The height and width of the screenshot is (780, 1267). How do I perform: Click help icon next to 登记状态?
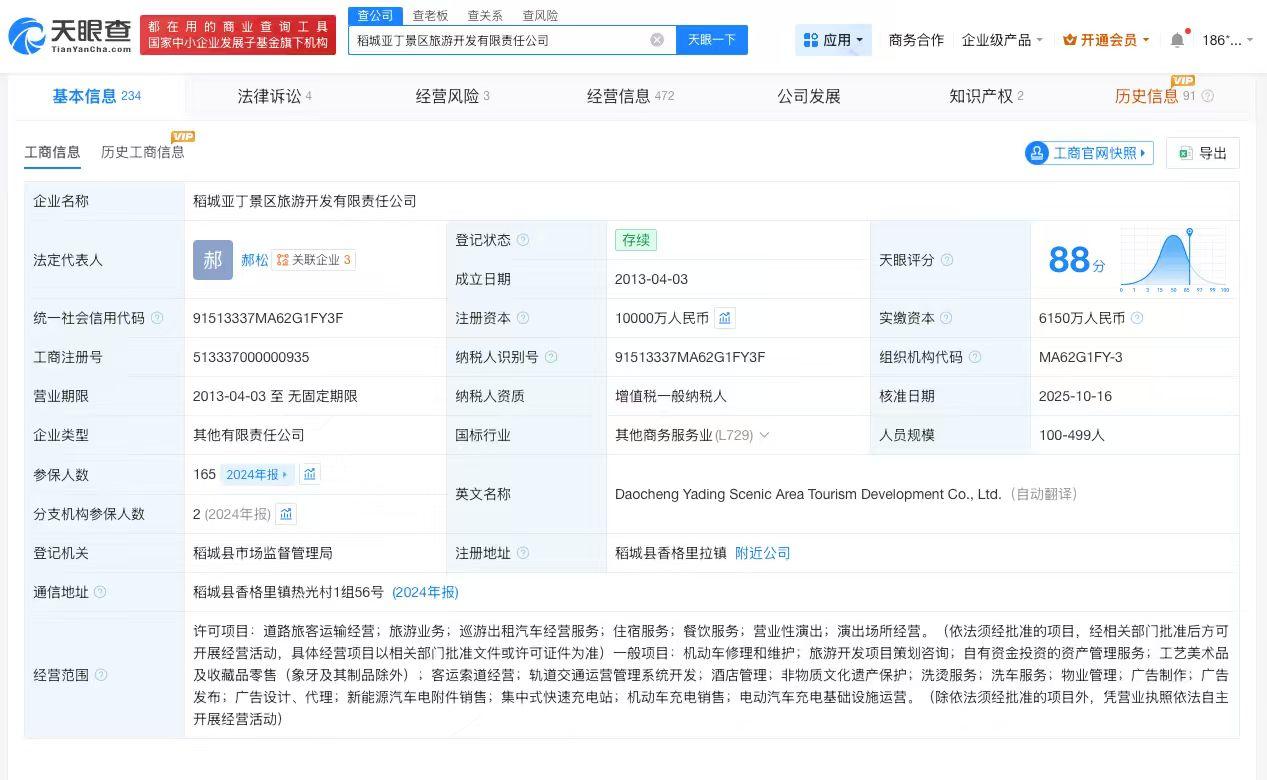click(x=523, y=240)
